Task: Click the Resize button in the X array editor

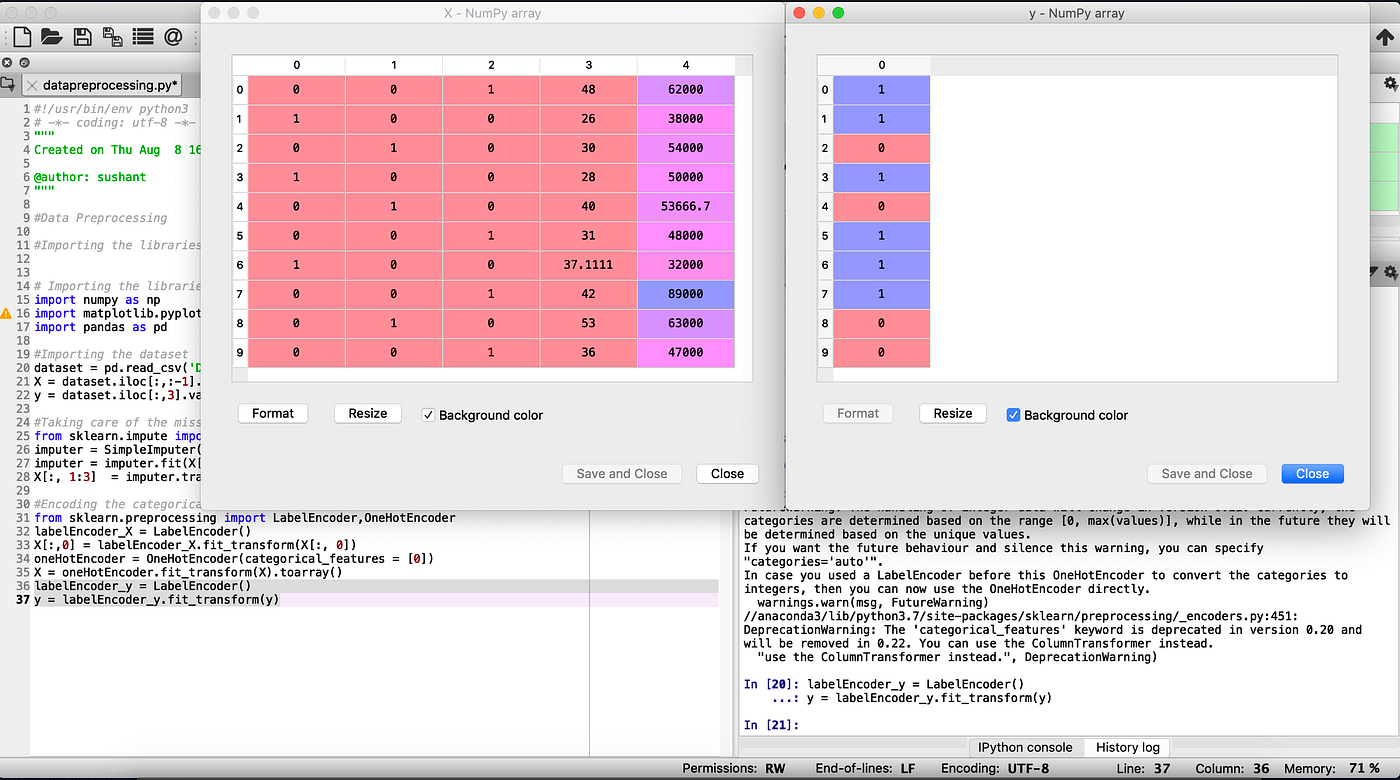Action: click(x=367, y=413)
